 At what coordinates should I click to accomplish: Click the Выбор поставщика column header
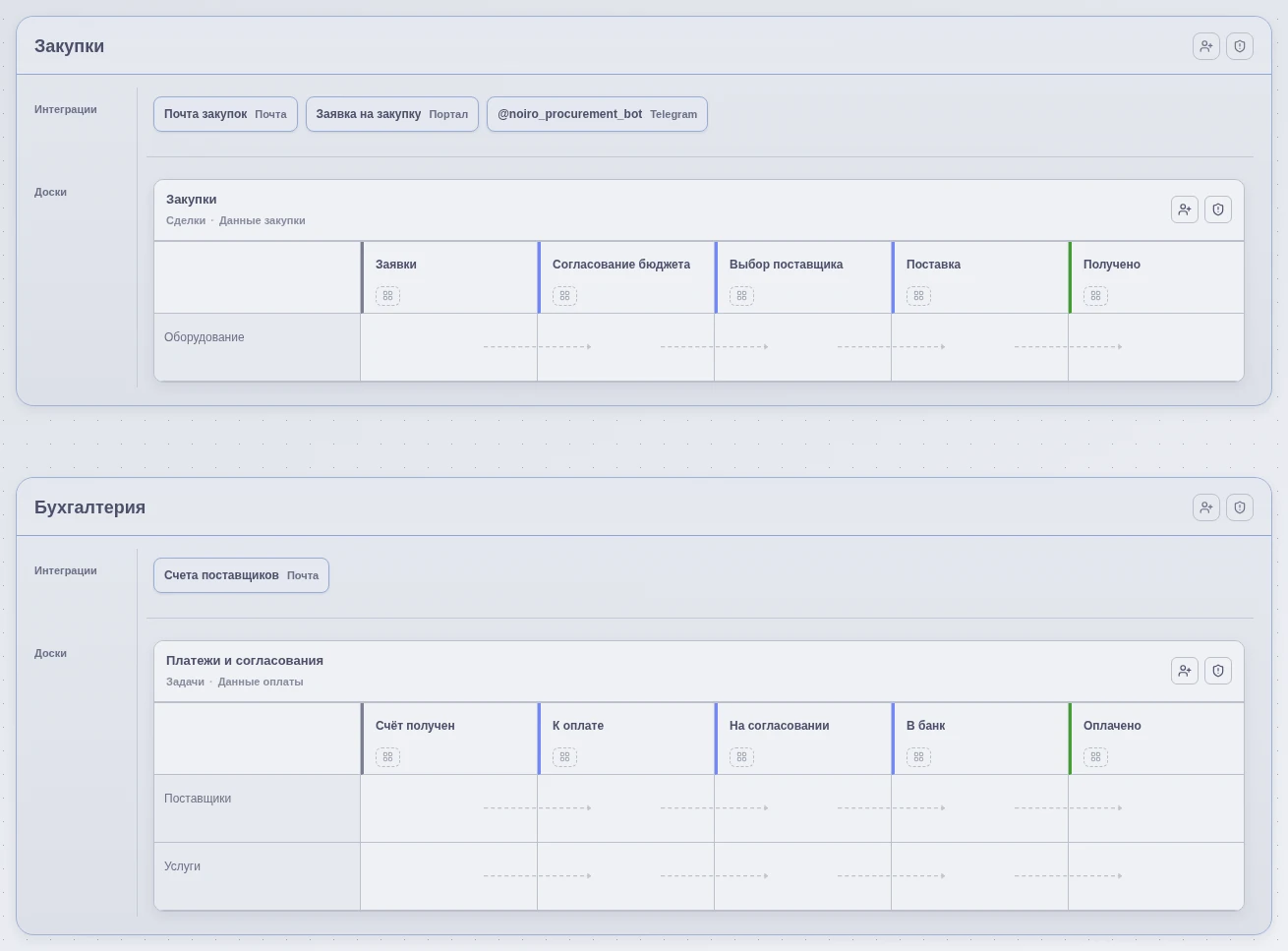pos(787,265)
